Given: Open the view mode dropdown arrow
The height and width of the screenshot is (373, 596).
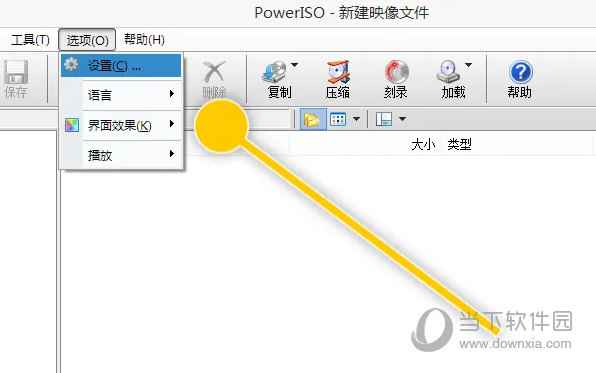Looking at the screenshot, I should pyautogui.click(x=356, y=119).
